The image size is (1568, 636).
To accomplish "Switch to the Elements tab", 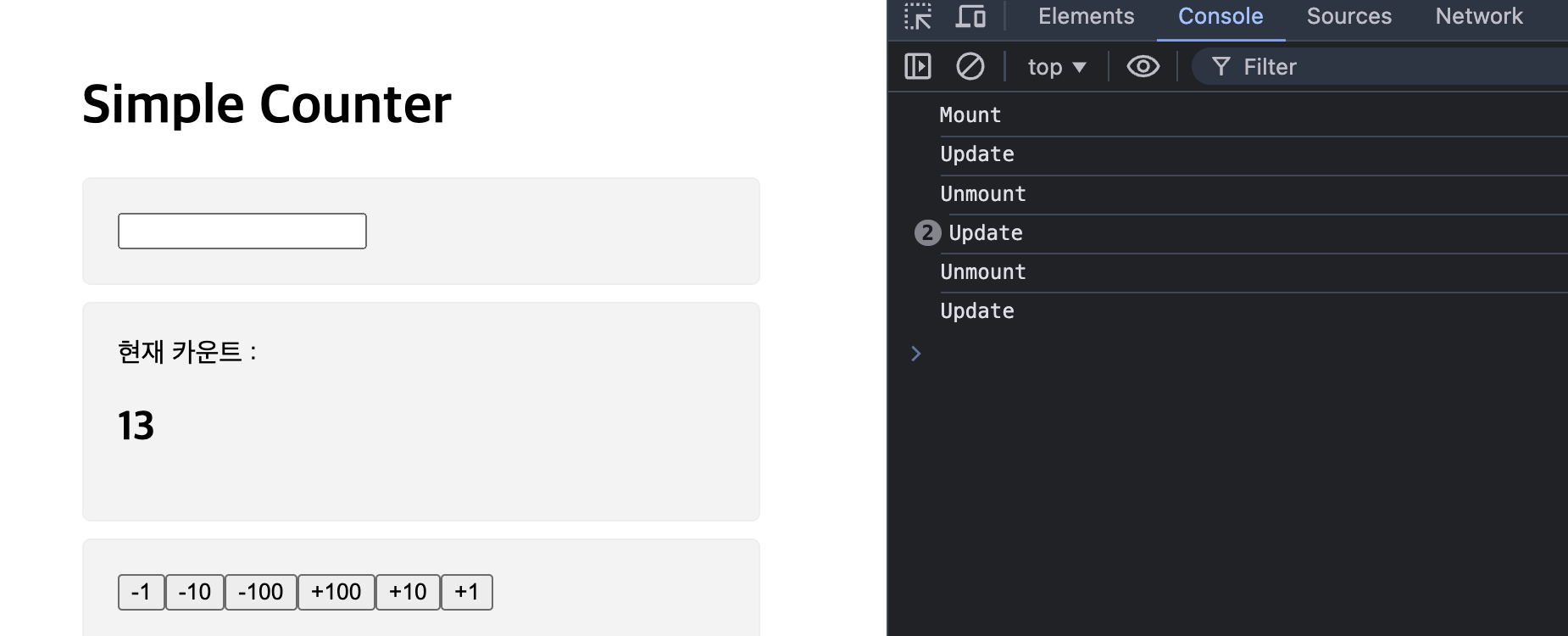I will (1086, 16).
